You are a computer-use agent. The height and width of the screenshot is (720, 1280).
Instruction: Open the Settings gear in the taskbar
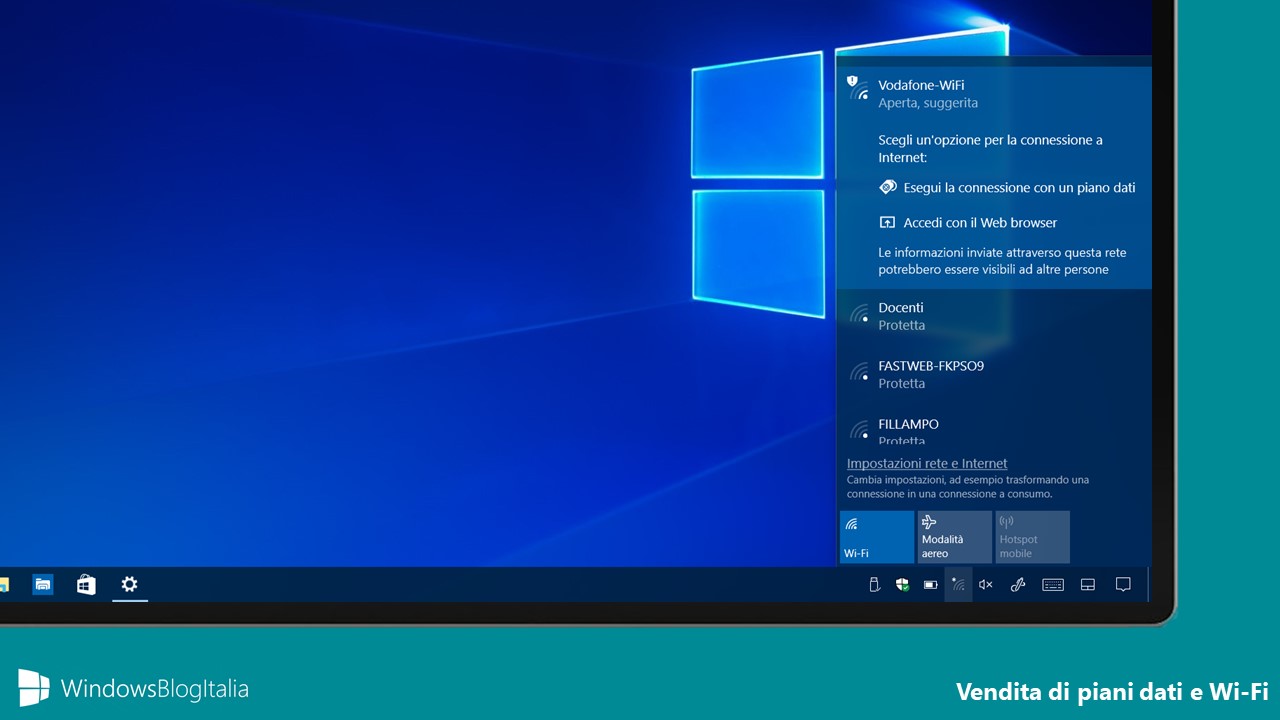click(129, 584)
